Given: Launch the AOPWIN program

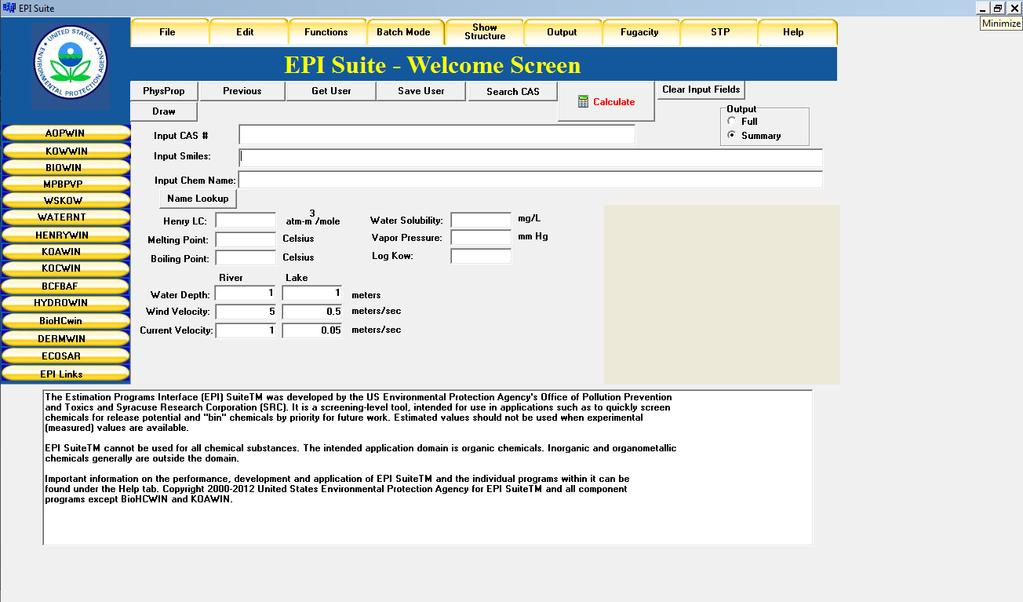Looking at the screenshot, I should click(x=65, y=133).
